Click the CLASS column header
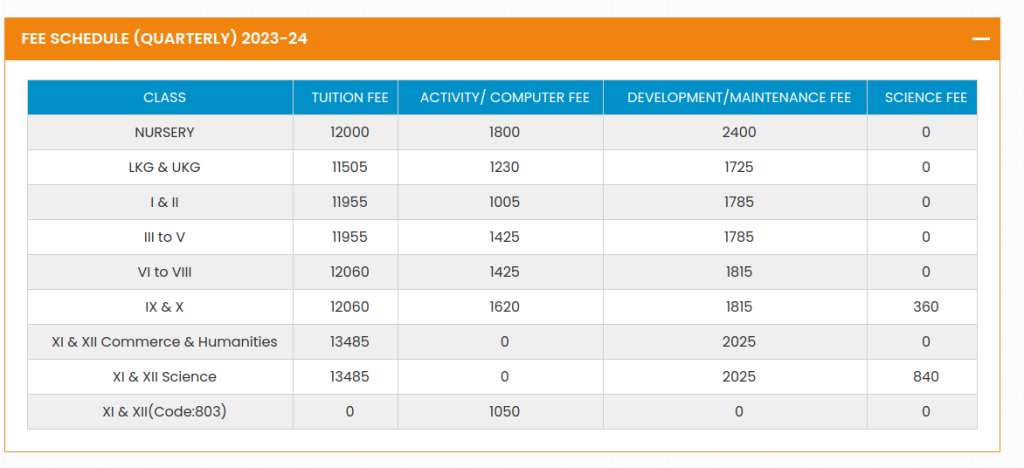 pos(164,97)
